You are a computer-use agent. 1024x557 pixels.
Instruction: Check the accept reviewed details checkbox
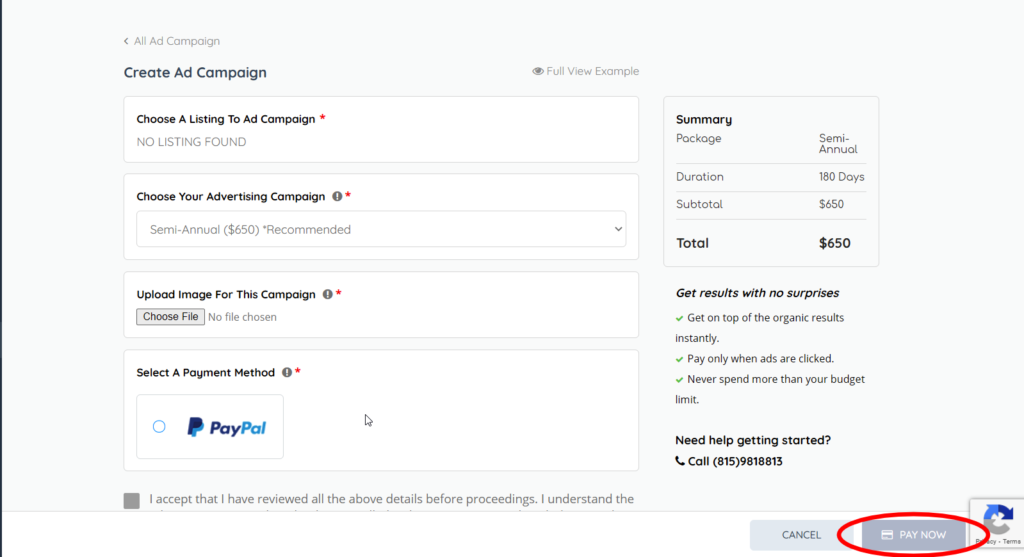coord(132,501)
